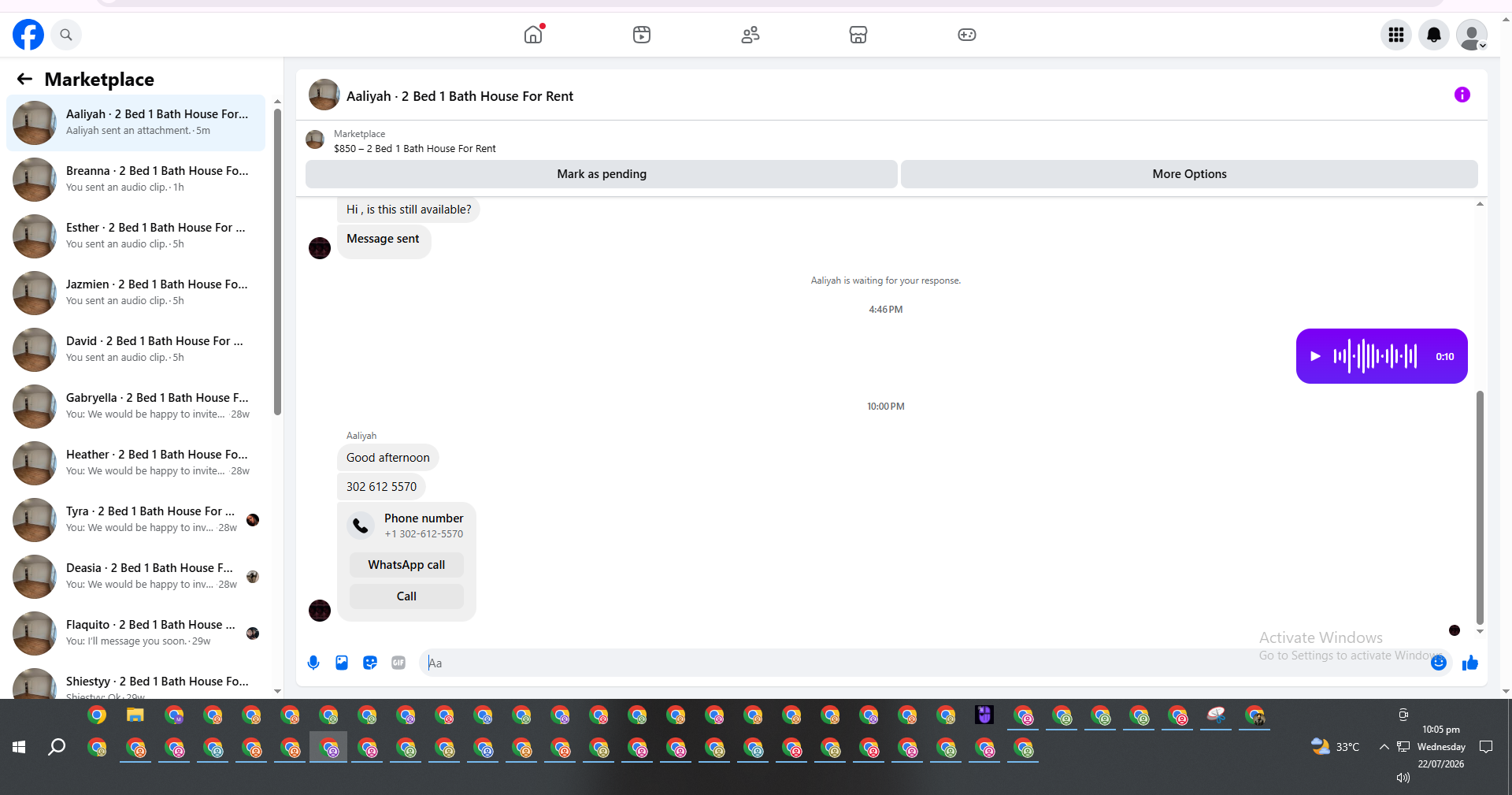Open the Reels video icon
Screen dimensions: 1512x795
click(x=642, y=35)
